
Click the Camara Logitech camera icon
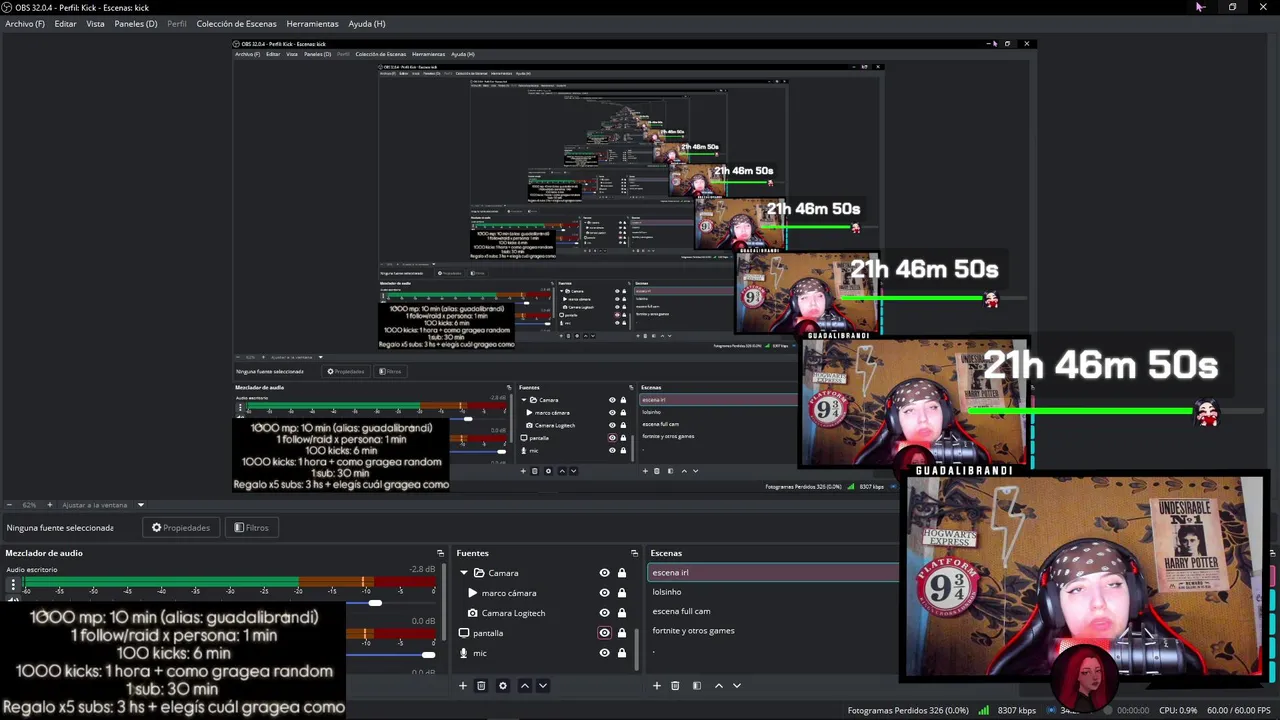[473, 613]
